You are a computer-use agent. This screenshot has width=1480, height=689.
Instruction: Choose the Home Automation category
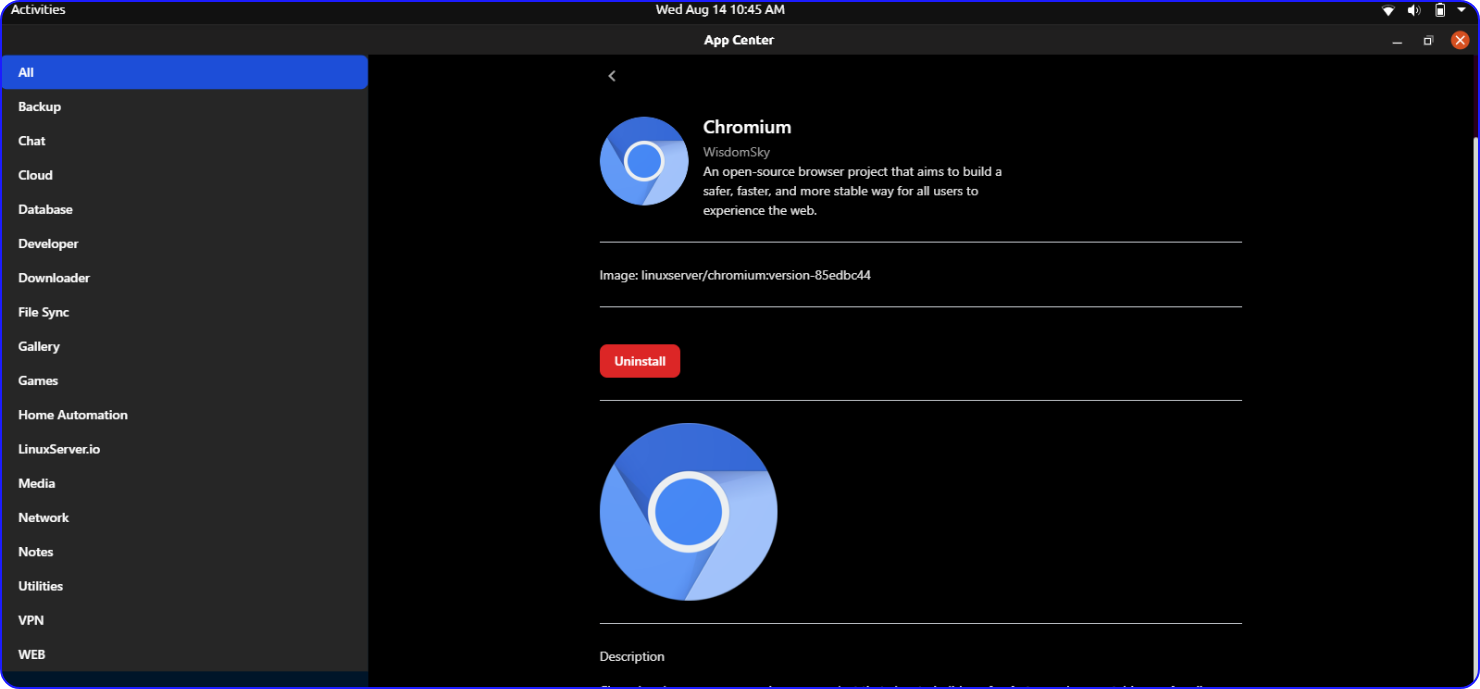(x=73, y=415)
